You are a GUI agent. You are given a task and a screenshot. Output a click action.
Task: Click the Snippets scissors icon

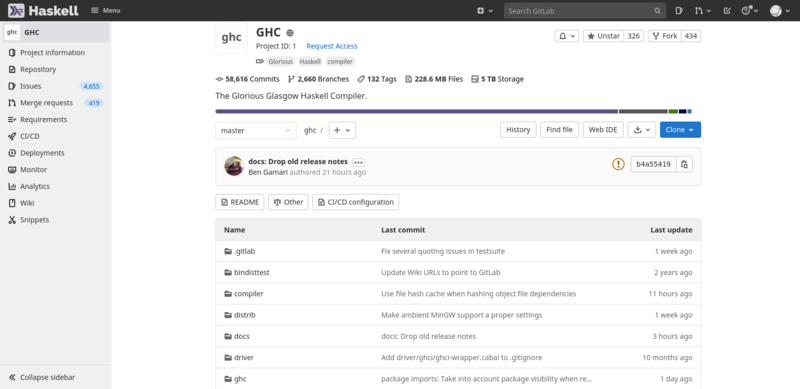click(x=12, y=220)
